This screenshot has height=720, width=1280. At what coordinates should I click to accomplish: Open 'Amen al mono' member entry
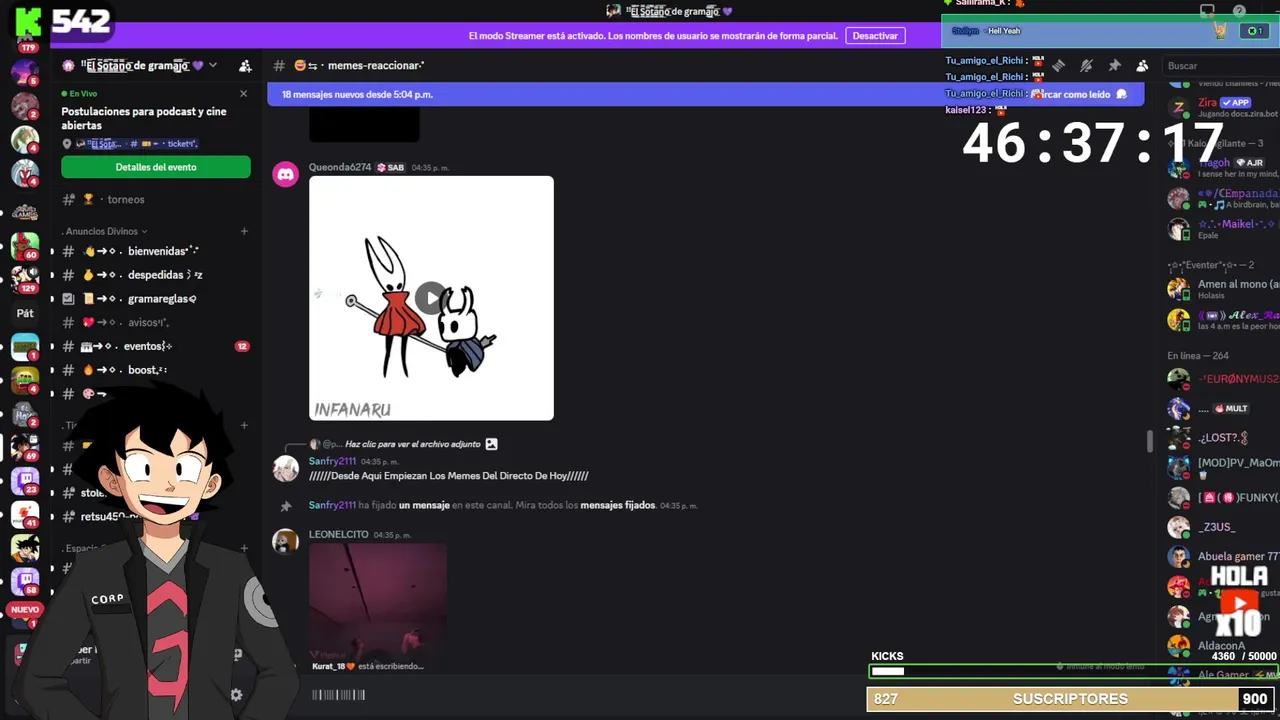1222,289
